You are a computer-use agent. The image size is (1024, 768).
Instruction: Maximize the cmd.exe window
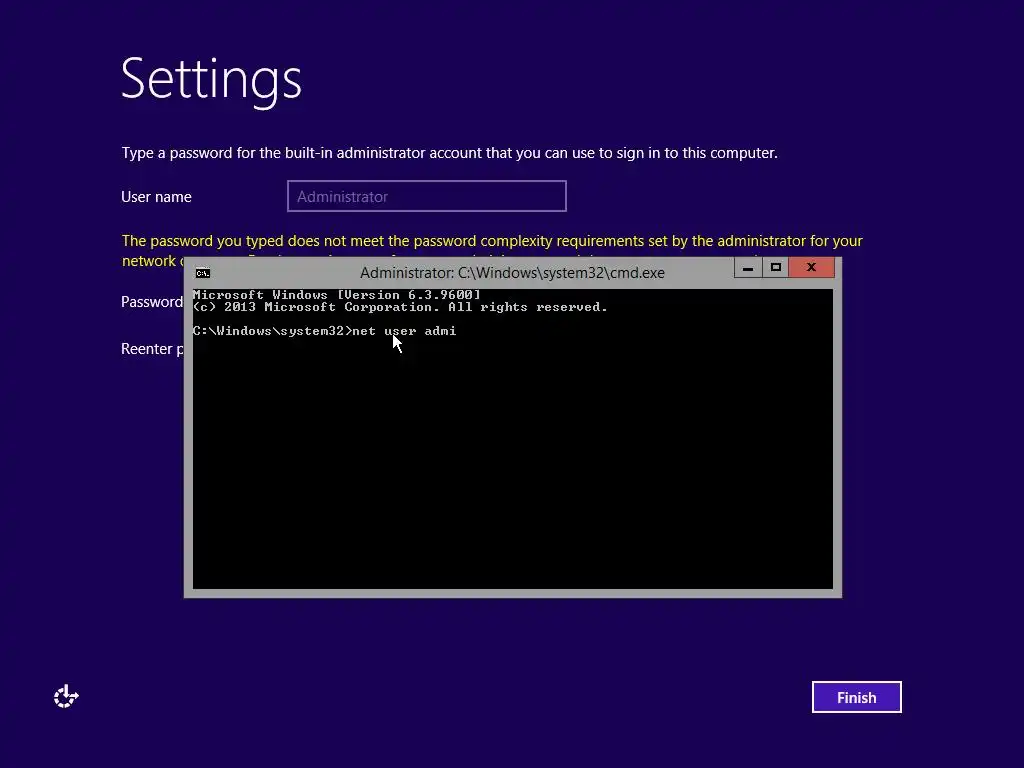pyautogui.click(x=775, y=268)
